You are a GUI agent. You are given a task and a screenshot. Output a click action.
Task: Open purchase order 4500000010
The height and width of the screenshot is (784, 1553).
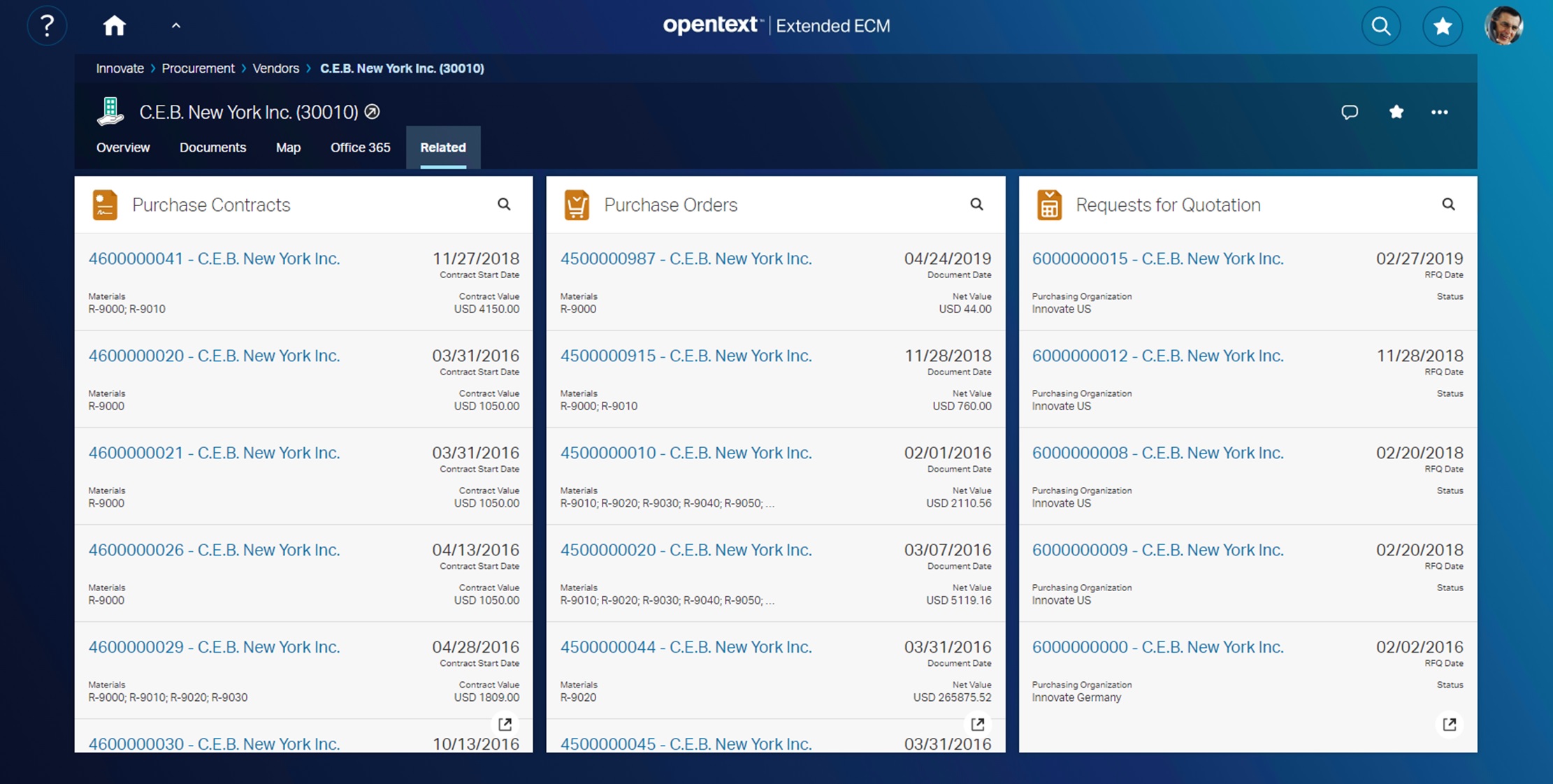[686, 453]
